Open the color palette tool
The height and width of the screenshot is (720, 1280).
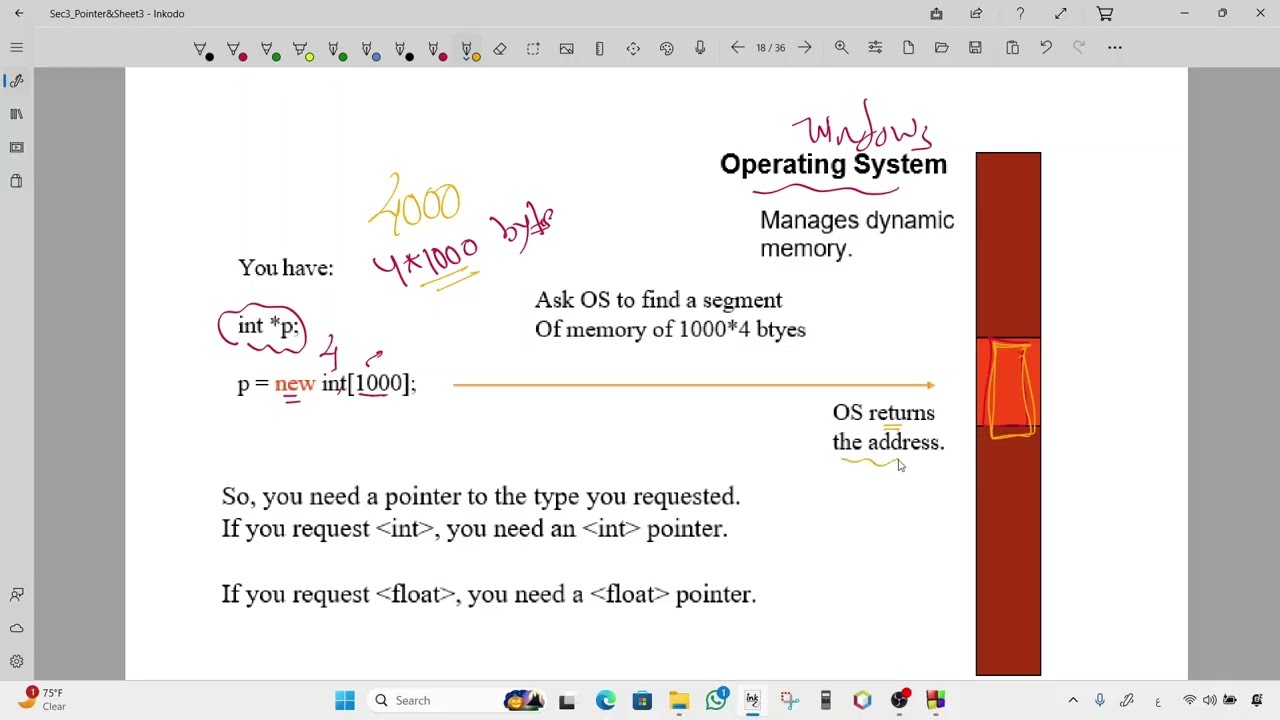pos(667,48)
